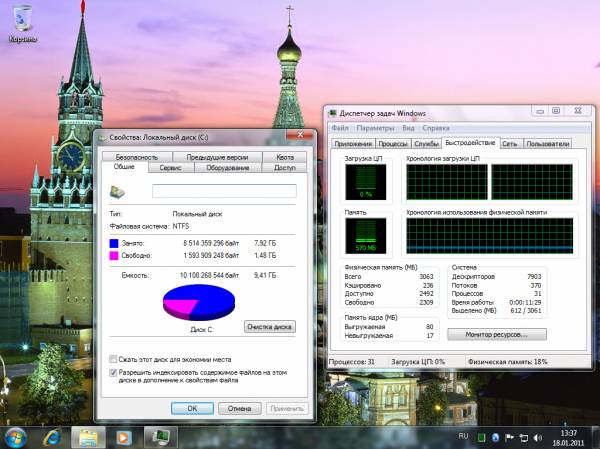This screenshot has height=449, width=600.
Task: Open Монитор ресурсов button
Action: (x=497, y=335)
